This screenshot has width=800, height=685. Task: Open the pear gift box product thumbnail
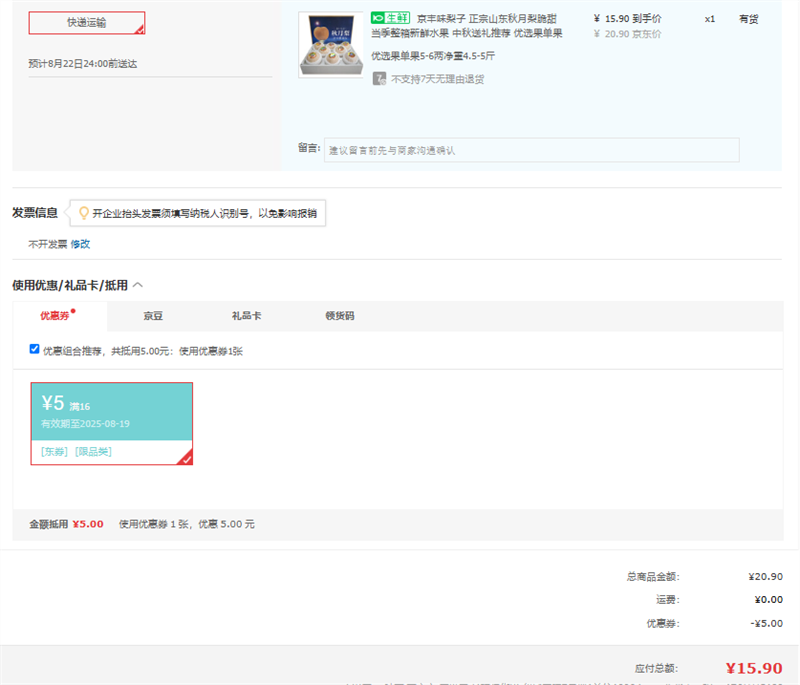click(x=330, y=45)
